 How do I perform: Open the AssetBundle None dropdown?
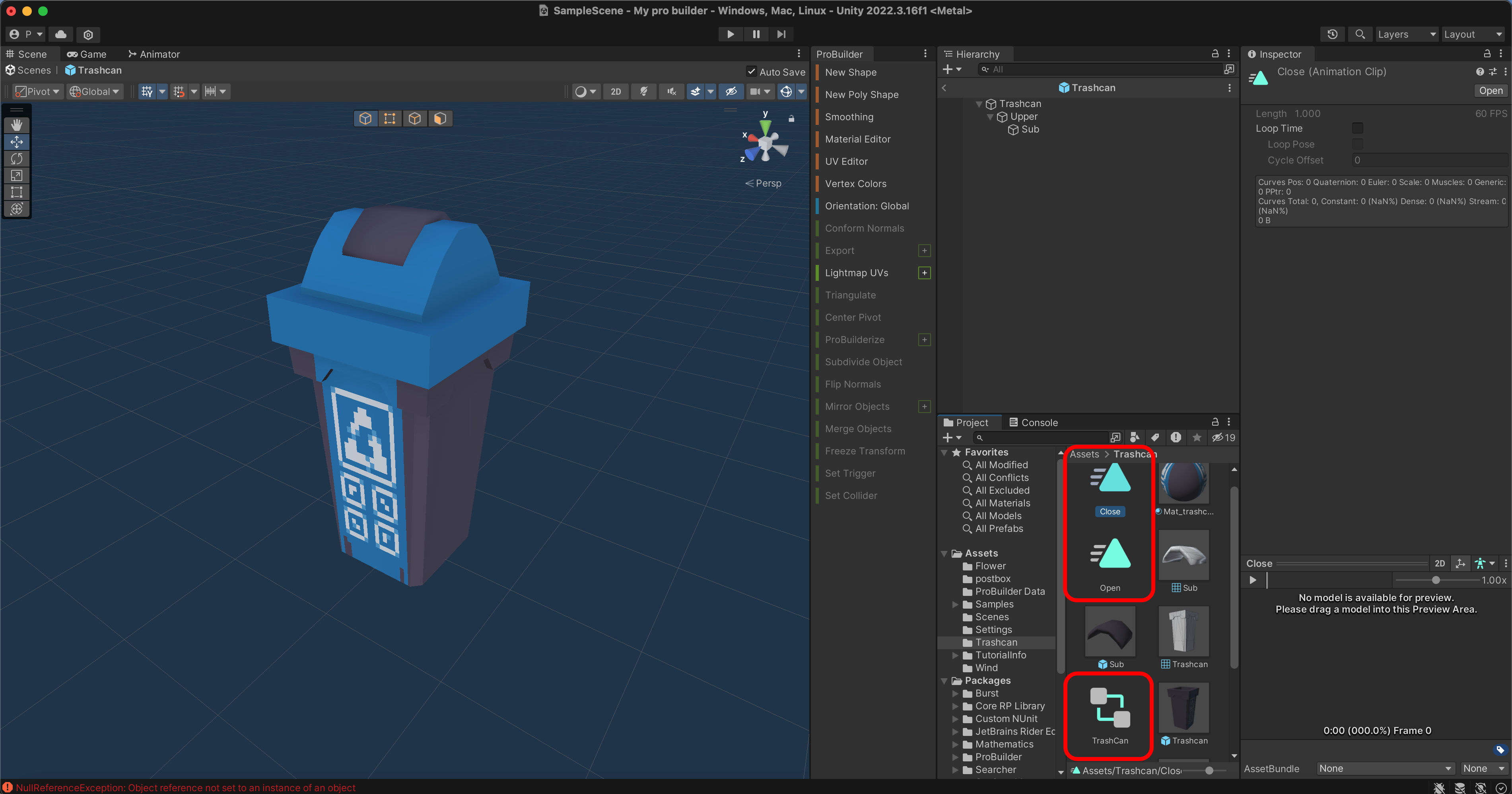tap(1384, 768)
